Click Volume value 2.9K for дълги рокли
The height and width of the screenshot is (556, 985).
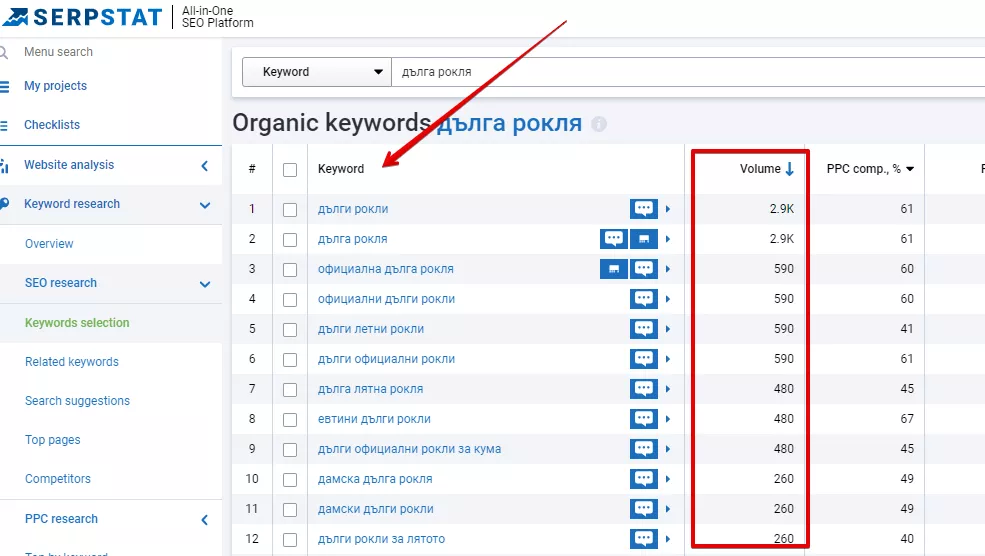[781, 209]
